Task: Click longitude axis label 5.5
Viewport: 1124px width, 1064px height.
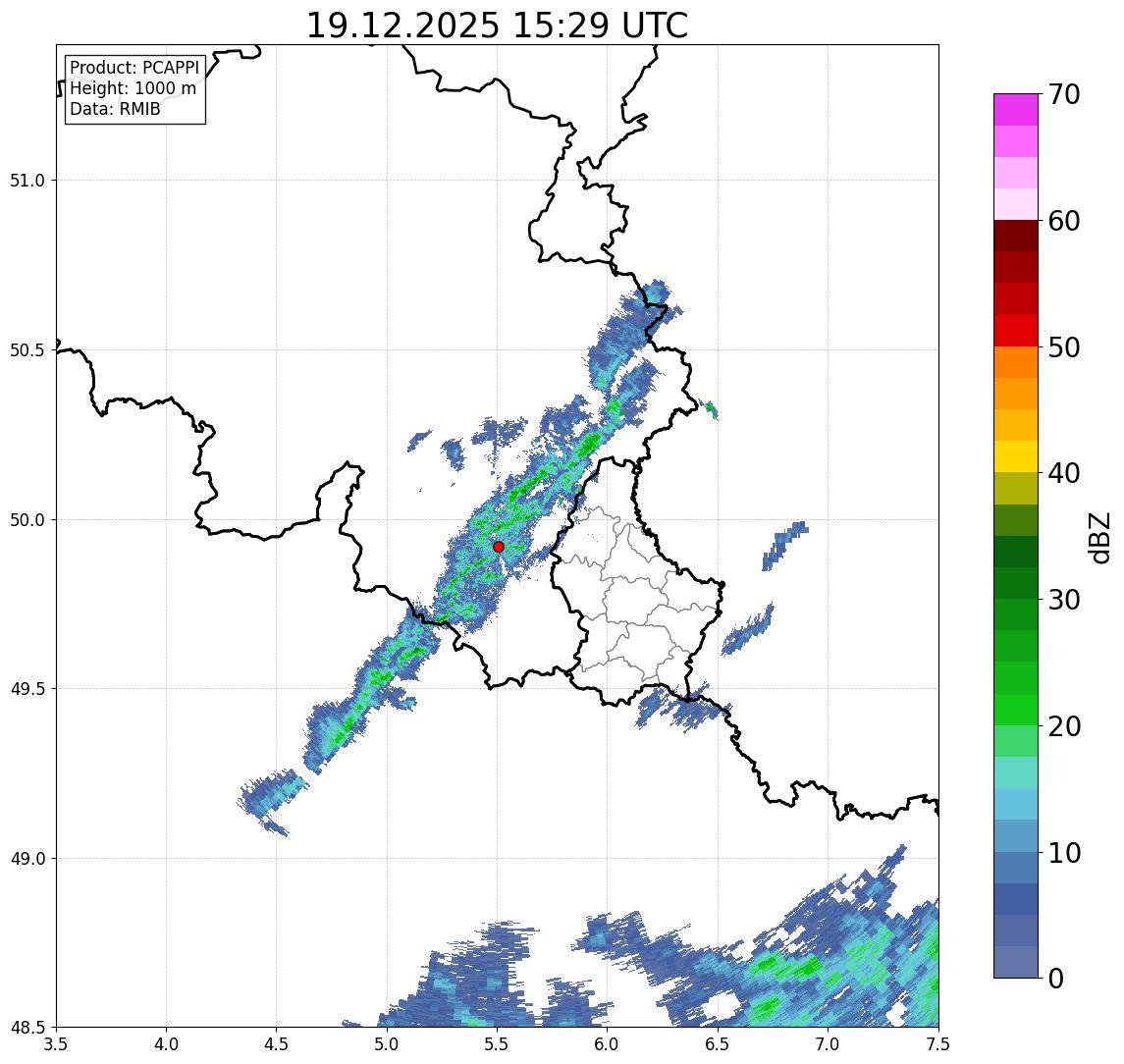Action: (497, 1043)
